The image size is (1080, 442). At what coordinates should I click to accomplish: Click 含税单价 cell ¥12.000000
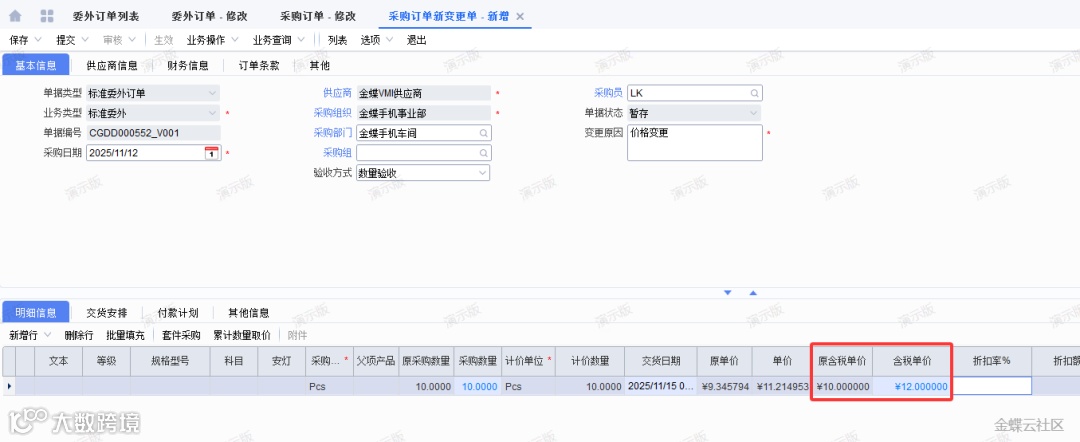pos(912,387)
